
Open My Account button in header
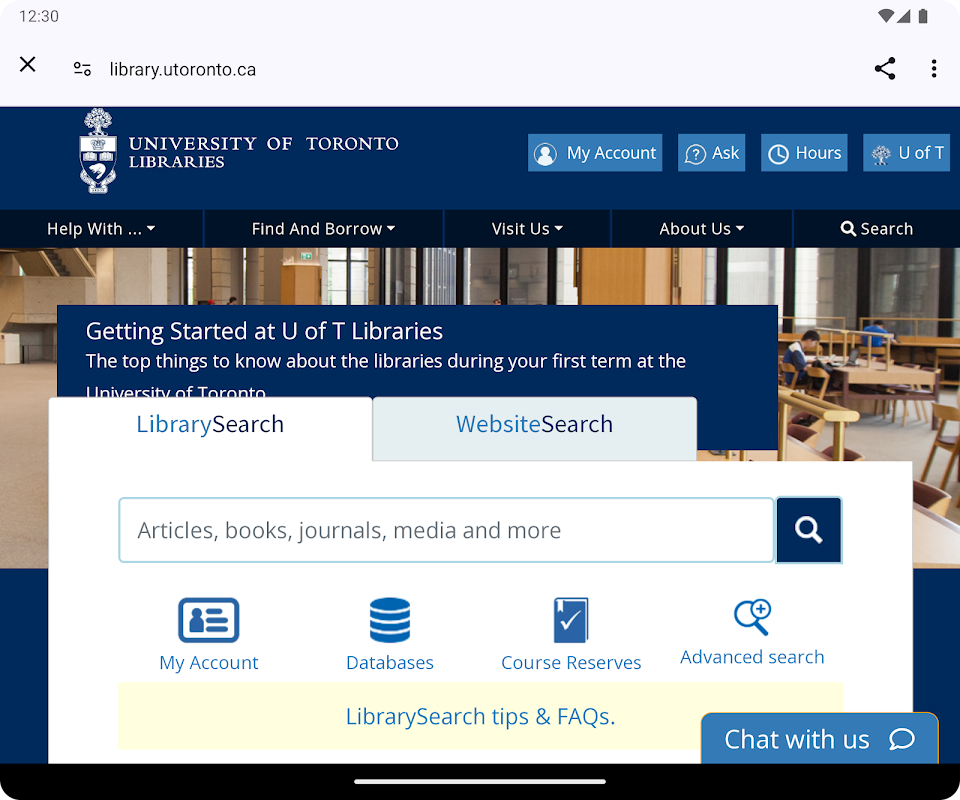coord(595,152)
